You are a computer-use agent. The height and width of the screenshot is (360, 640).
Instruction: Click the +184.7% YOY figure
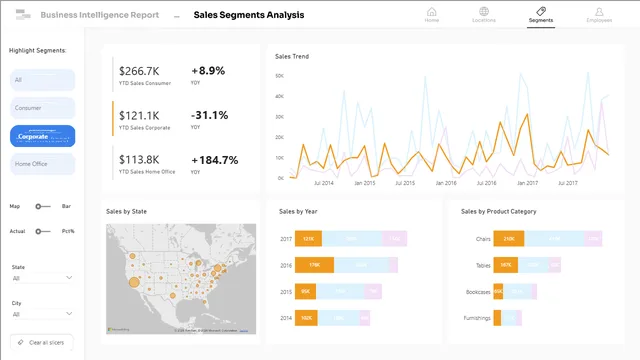click(215, 160)
